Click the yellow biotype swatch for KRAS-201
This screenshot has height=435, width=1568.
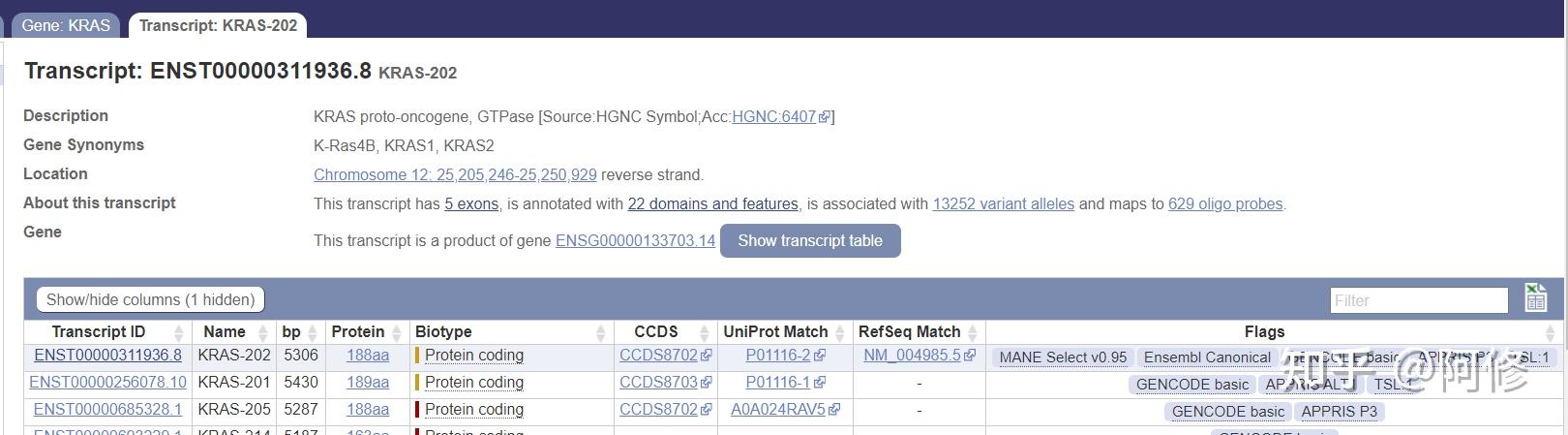click(417, 383)
